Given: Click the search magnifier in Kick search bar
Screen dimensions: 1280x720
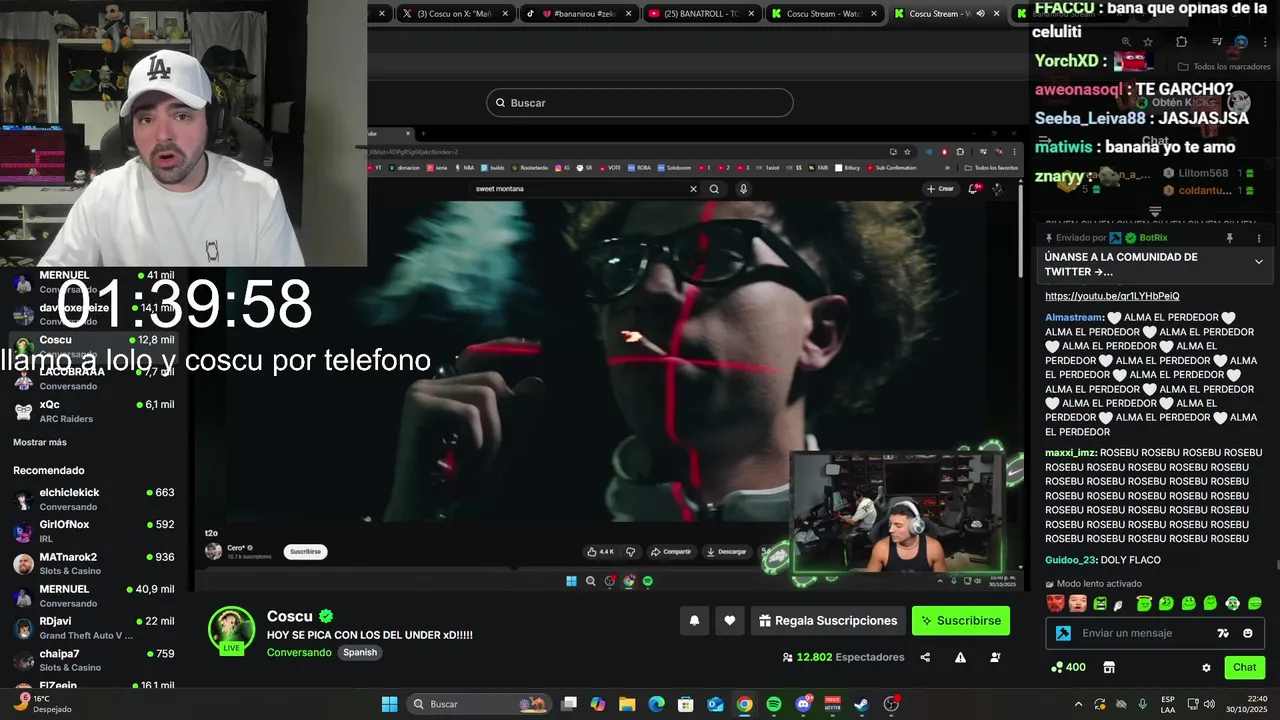Looking at the screenshot, I should coord(500,103).
